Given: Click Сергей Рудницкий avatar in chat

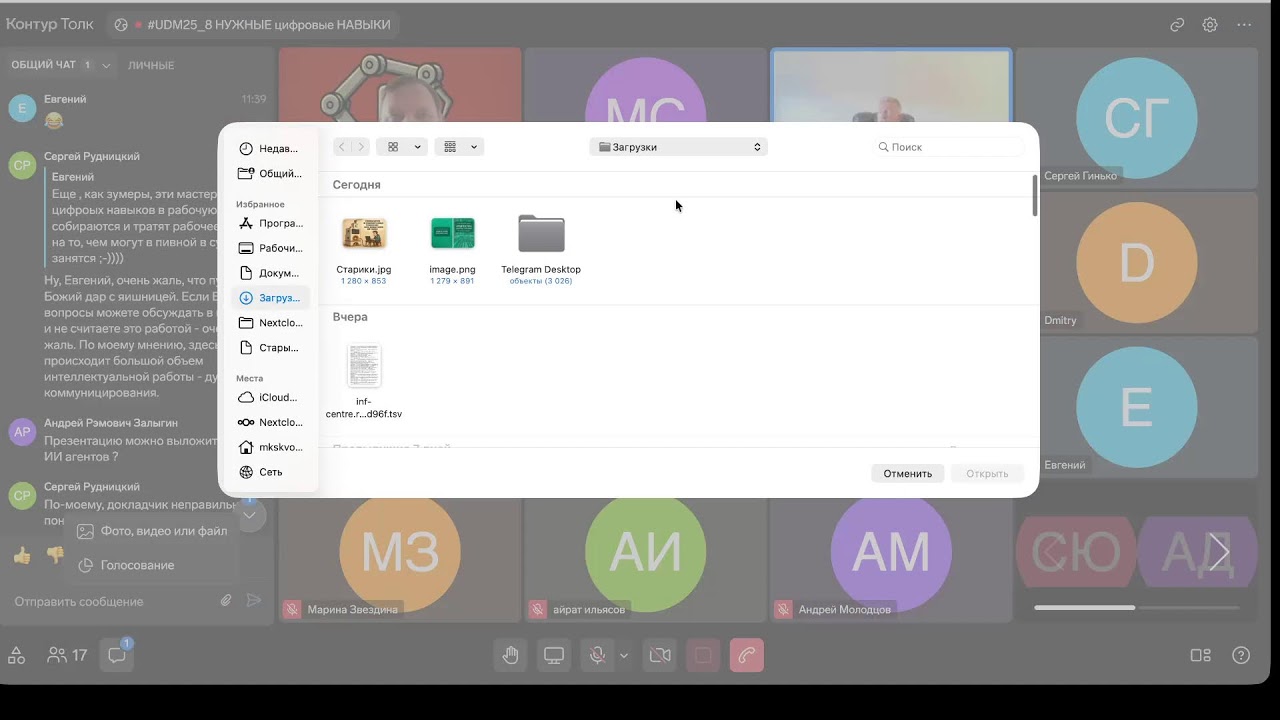Looking at the screenshot, I should point(22,165).
